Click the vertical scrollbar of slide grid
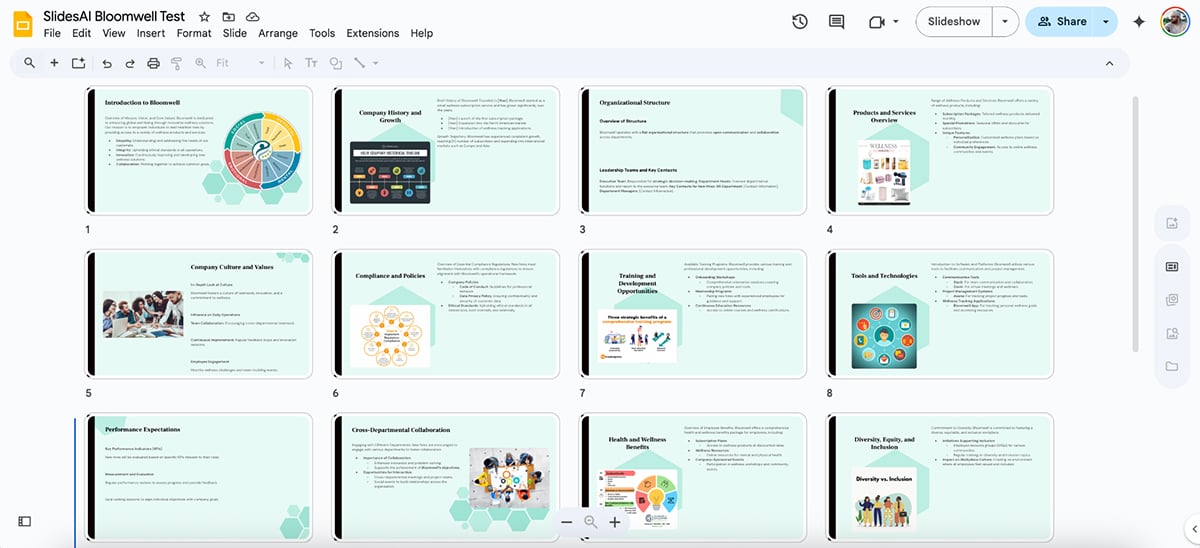Viewport: 1200px width, 548px height. click(1134, 223)
